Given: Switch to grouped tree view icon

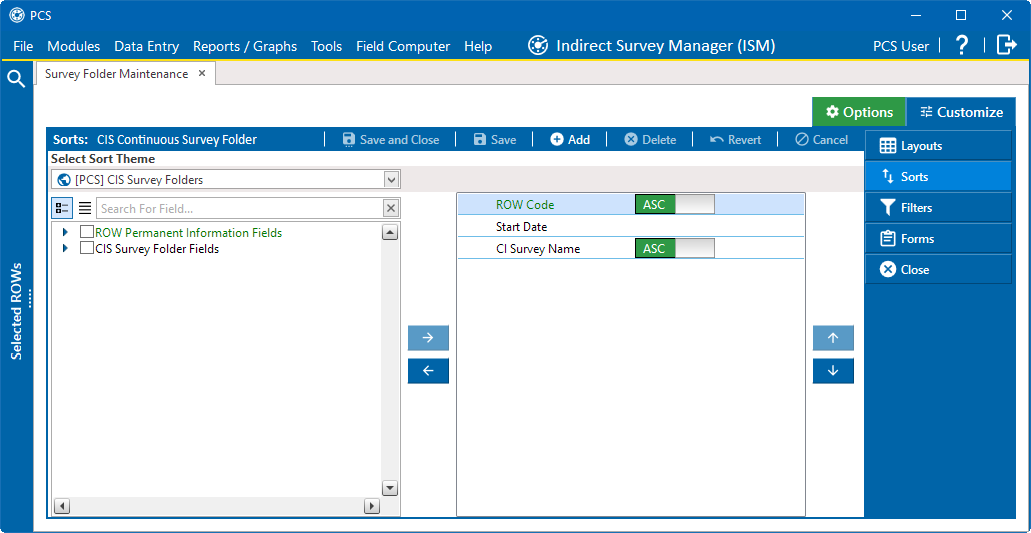Looking at the screenshot, I should (x=62, y=208).
